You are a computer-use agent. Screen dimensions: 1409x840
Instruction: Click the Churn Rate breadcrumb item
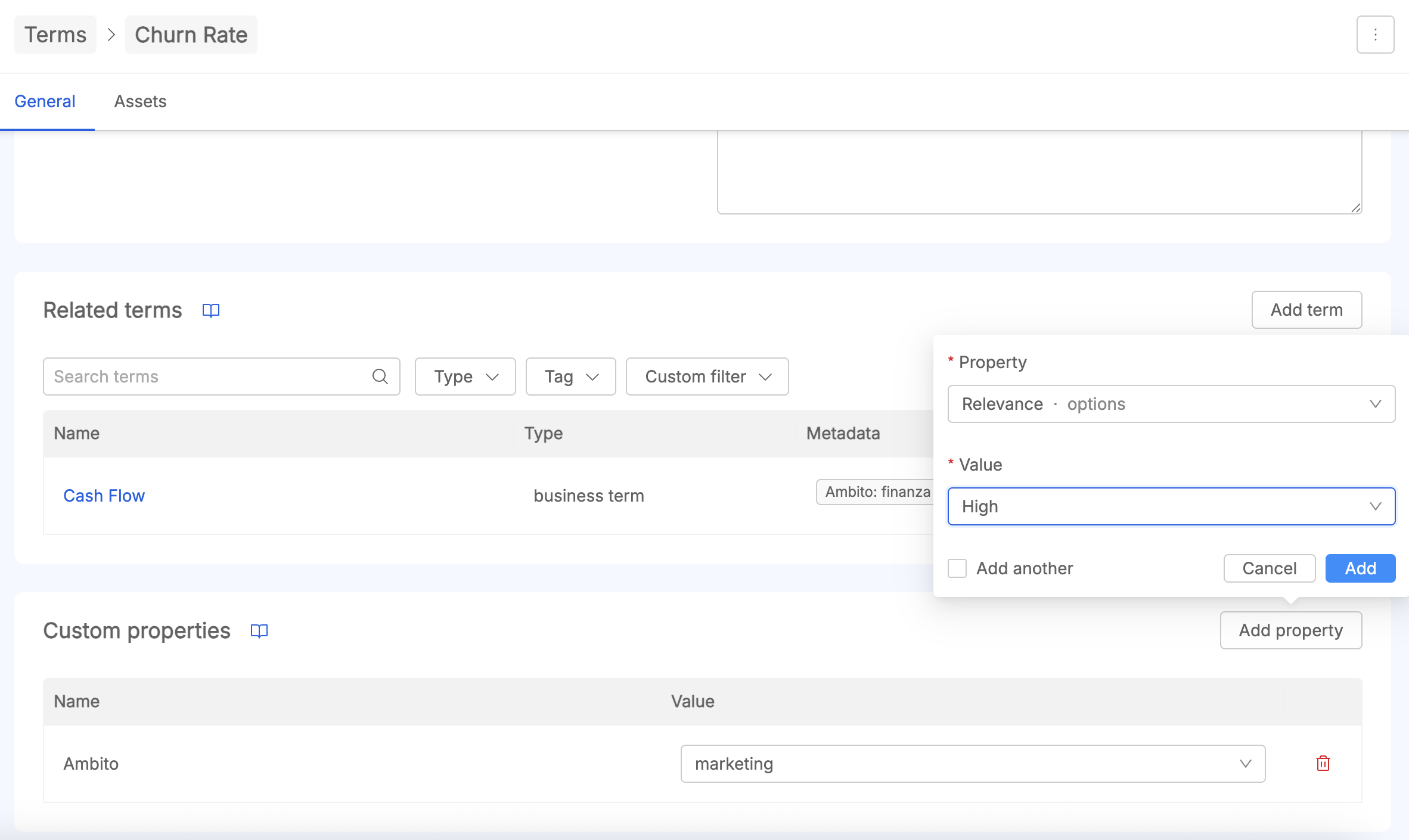191,35
